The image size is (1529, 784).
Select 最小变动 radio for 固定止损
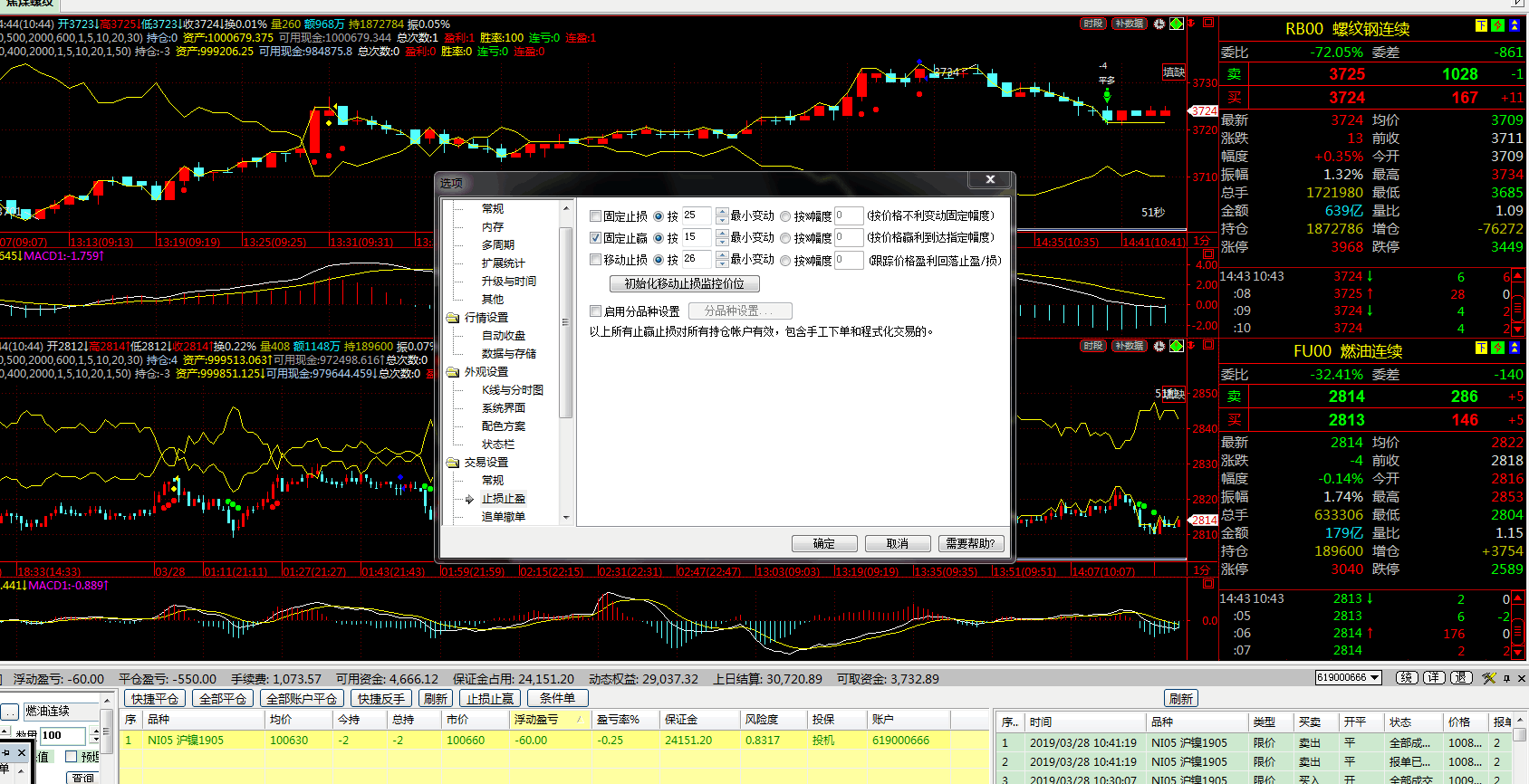(659, 216)
